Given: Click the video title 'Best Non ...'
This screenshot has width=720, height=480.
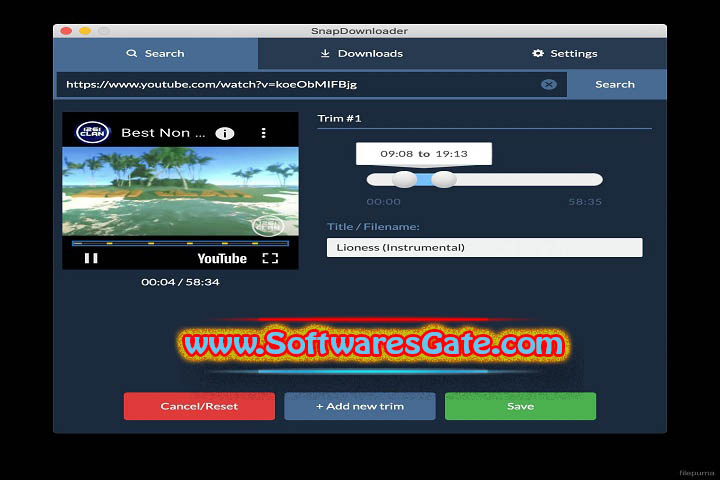Looking at the screenshot, I should point(163,133).
